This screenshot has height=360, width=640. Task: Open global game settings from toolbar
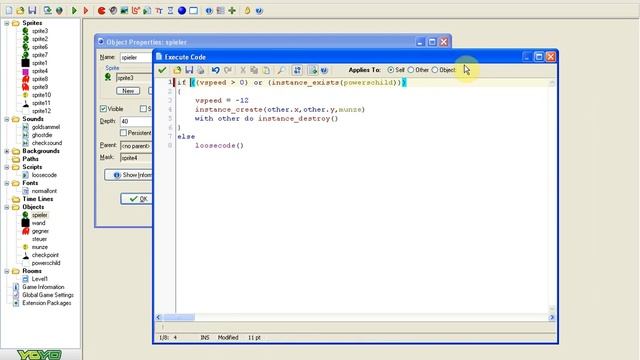click(220, 11)
